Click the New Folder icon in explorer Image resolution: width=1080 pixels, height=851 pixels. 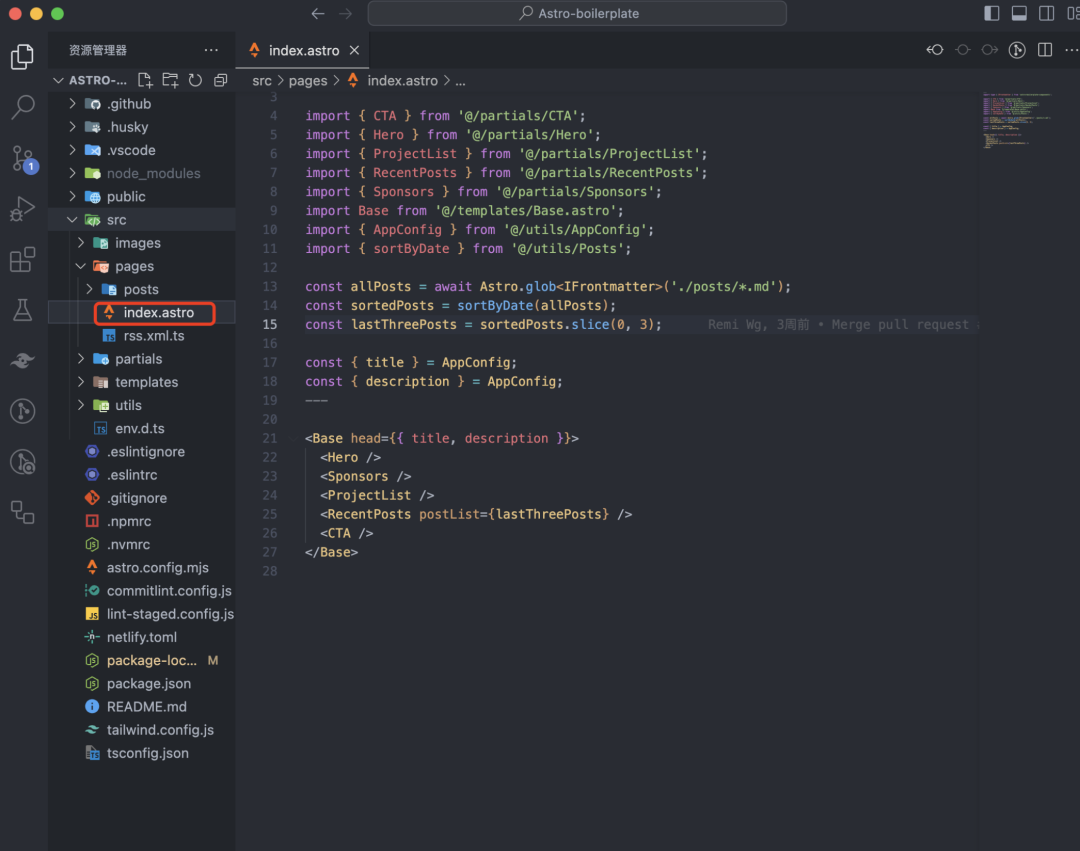pyautogui.click(x=170, y=80)
